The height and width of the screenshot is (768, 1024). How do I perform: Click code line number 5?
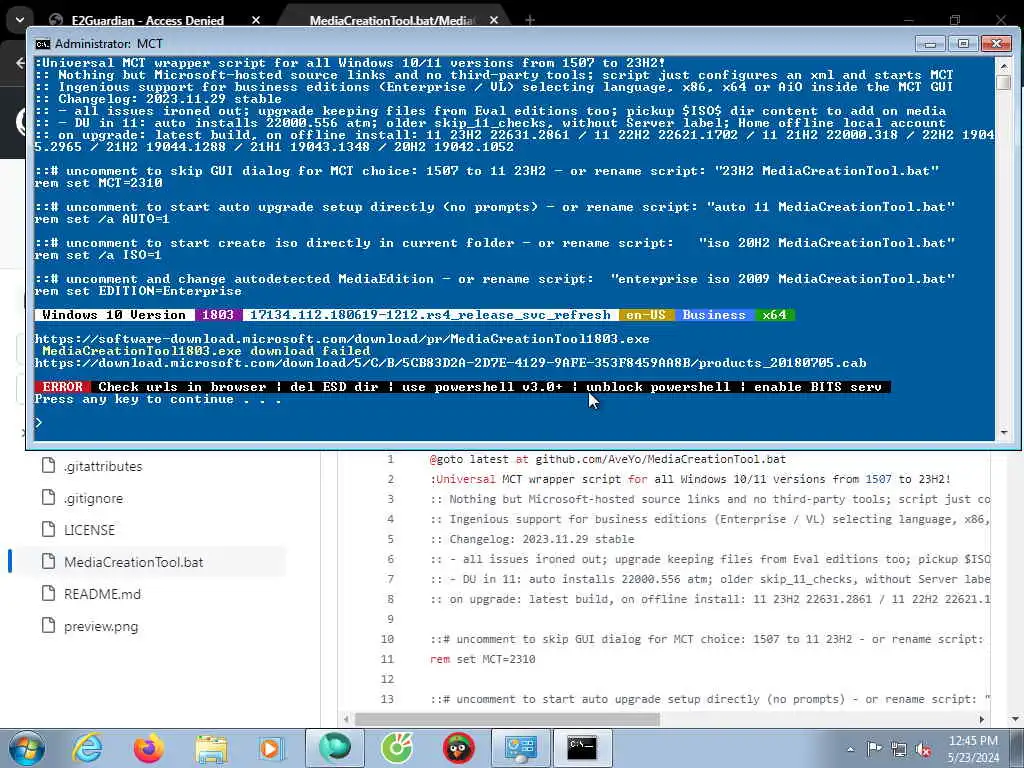[x=391, y=539]
